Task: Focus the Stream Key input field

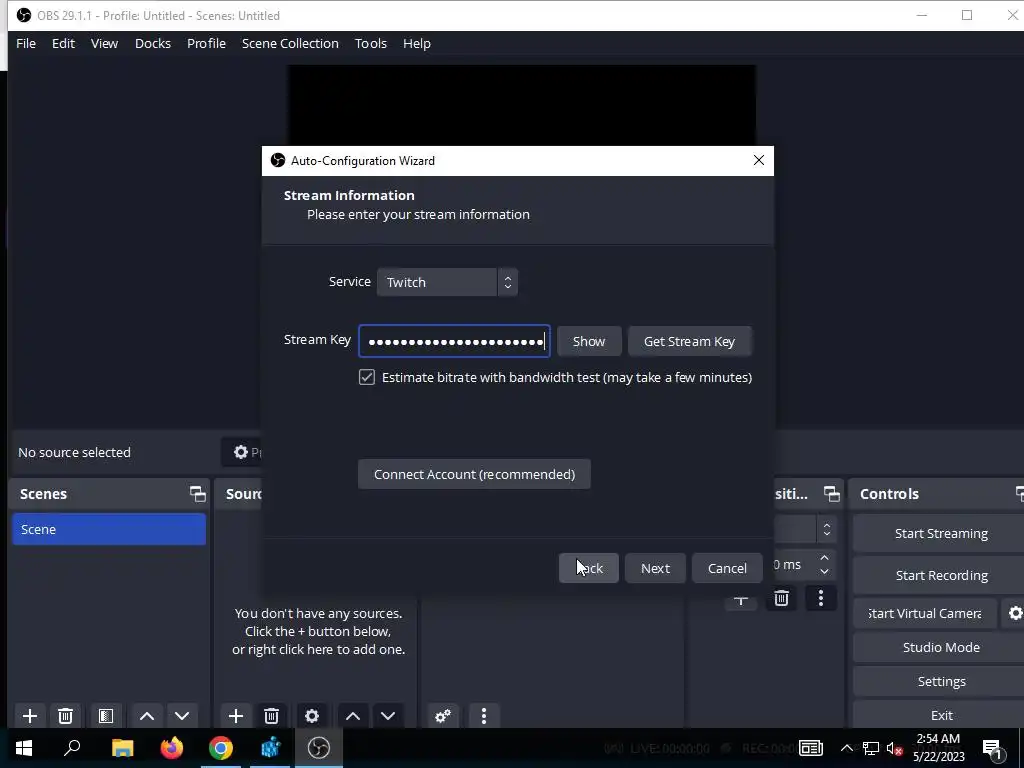Action: [455, 341]
